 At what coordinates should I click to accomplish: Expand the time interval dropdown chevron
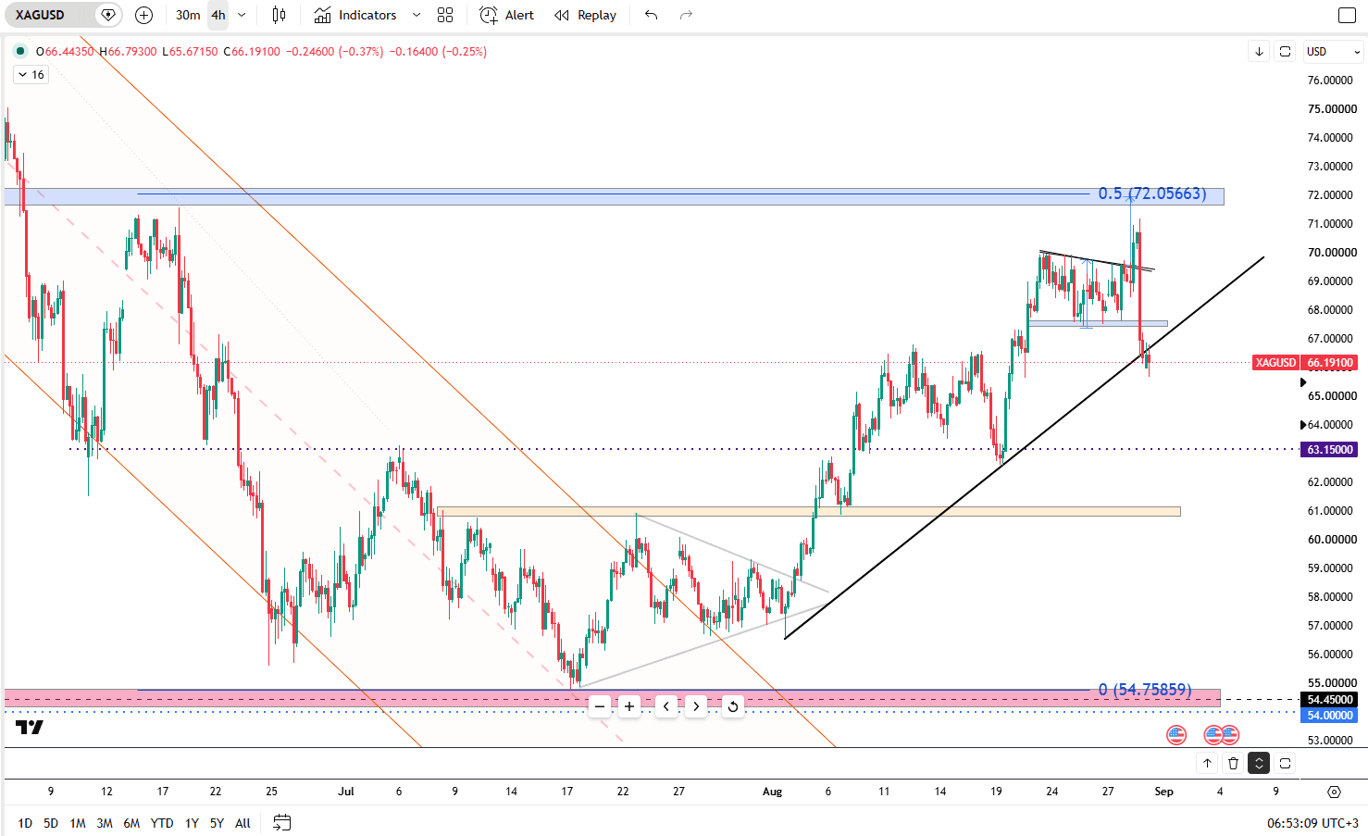point(241,15)
